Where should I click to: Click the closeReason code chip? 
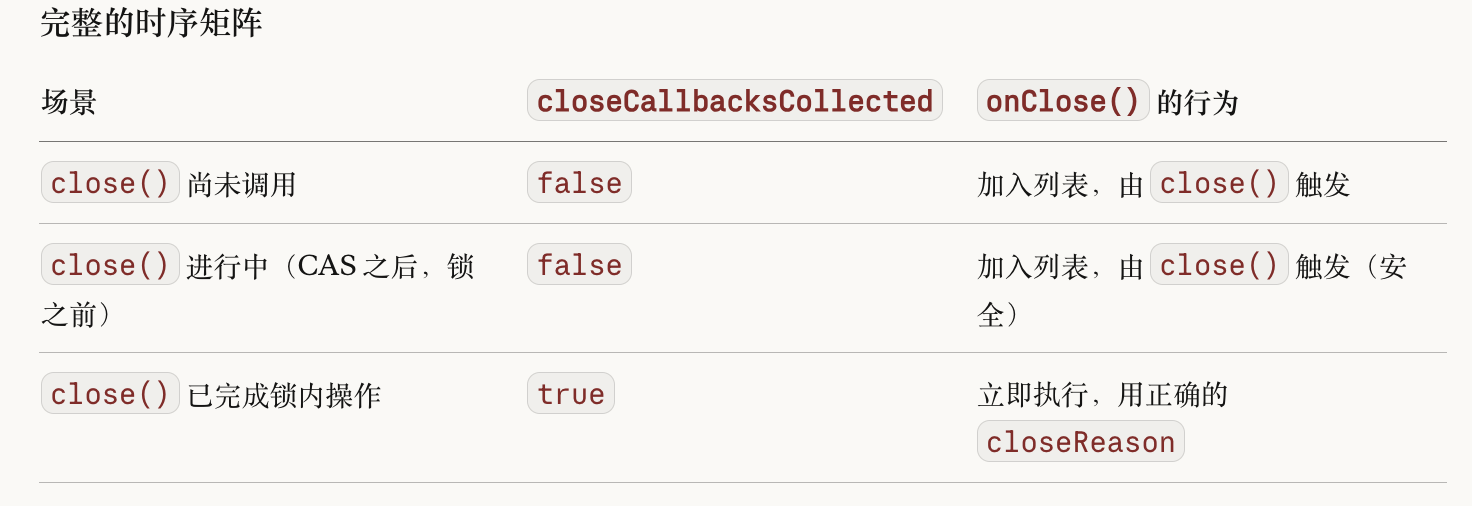[1080, 442]
